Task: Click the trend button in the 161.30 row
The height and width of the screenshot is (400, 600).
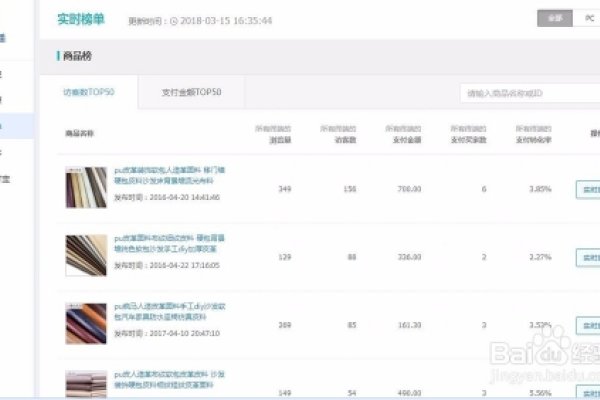Action: 588,326
